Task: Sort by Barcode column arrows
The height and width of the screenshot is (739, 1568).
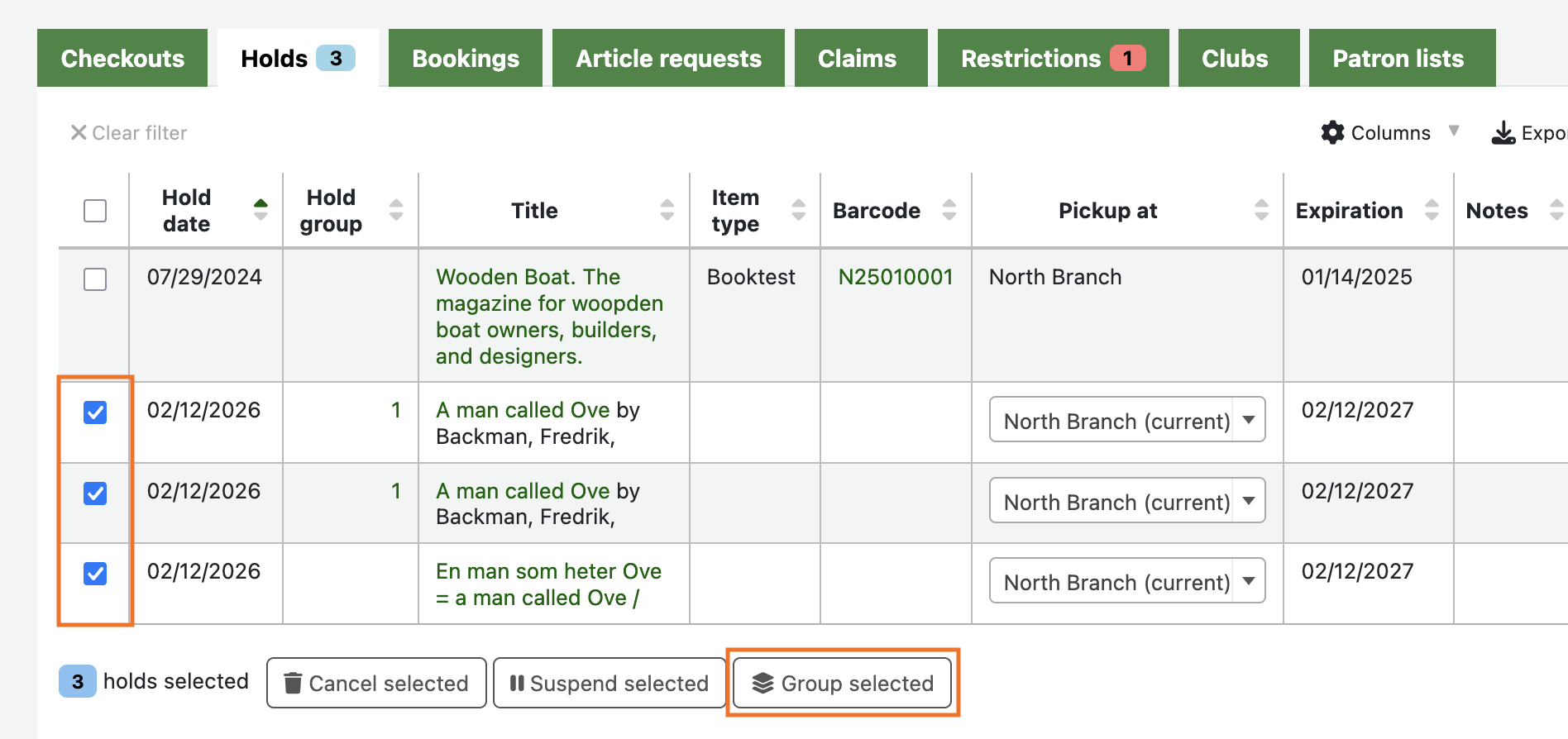Action: (949, 210)
